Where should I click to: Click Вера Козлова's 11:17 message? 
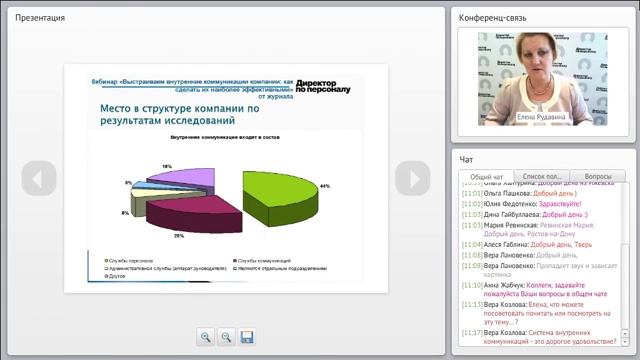(539, 337)
